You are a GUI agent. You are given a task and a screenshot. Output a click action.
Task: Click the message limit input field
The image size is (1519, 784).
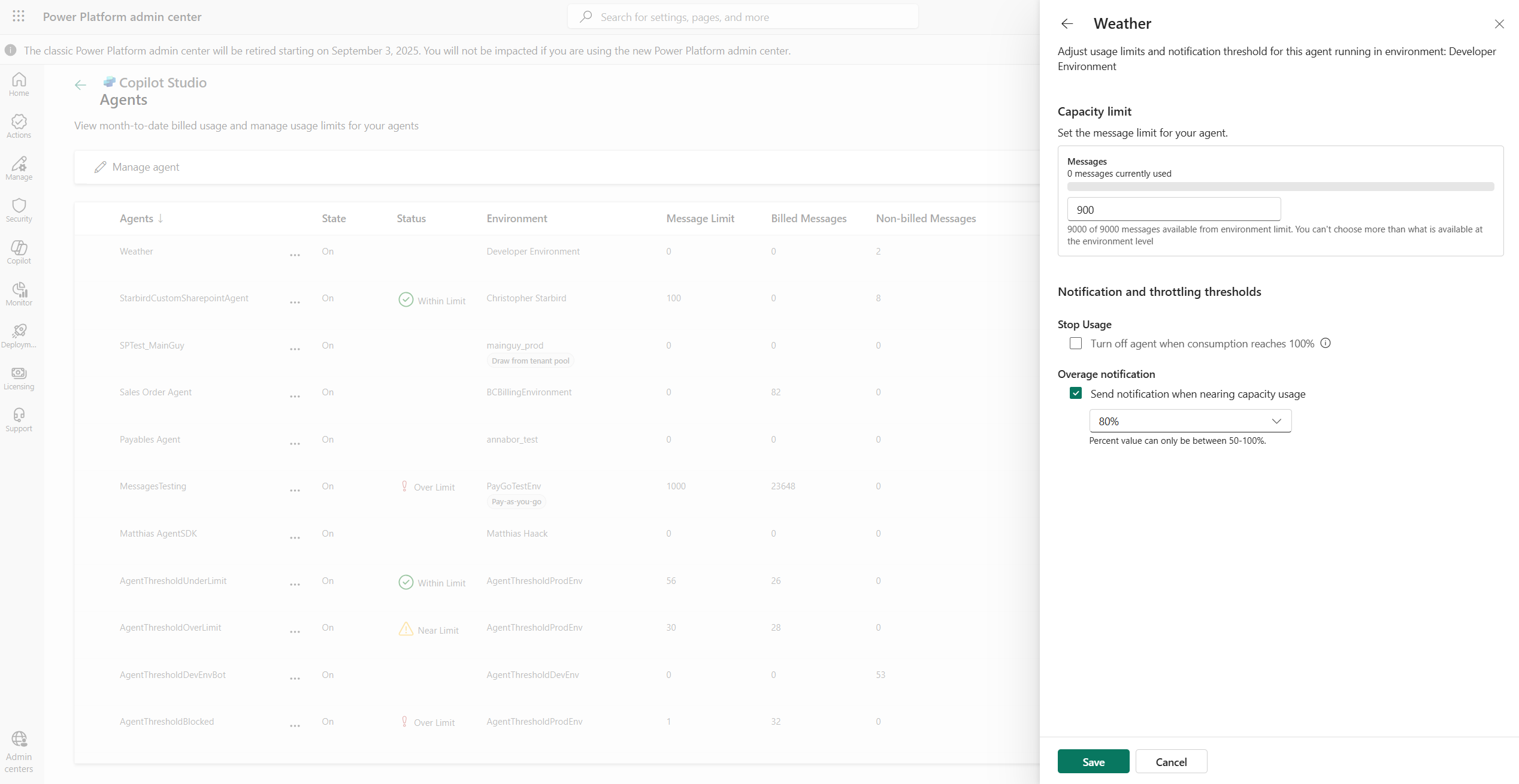click(1173, 210)
